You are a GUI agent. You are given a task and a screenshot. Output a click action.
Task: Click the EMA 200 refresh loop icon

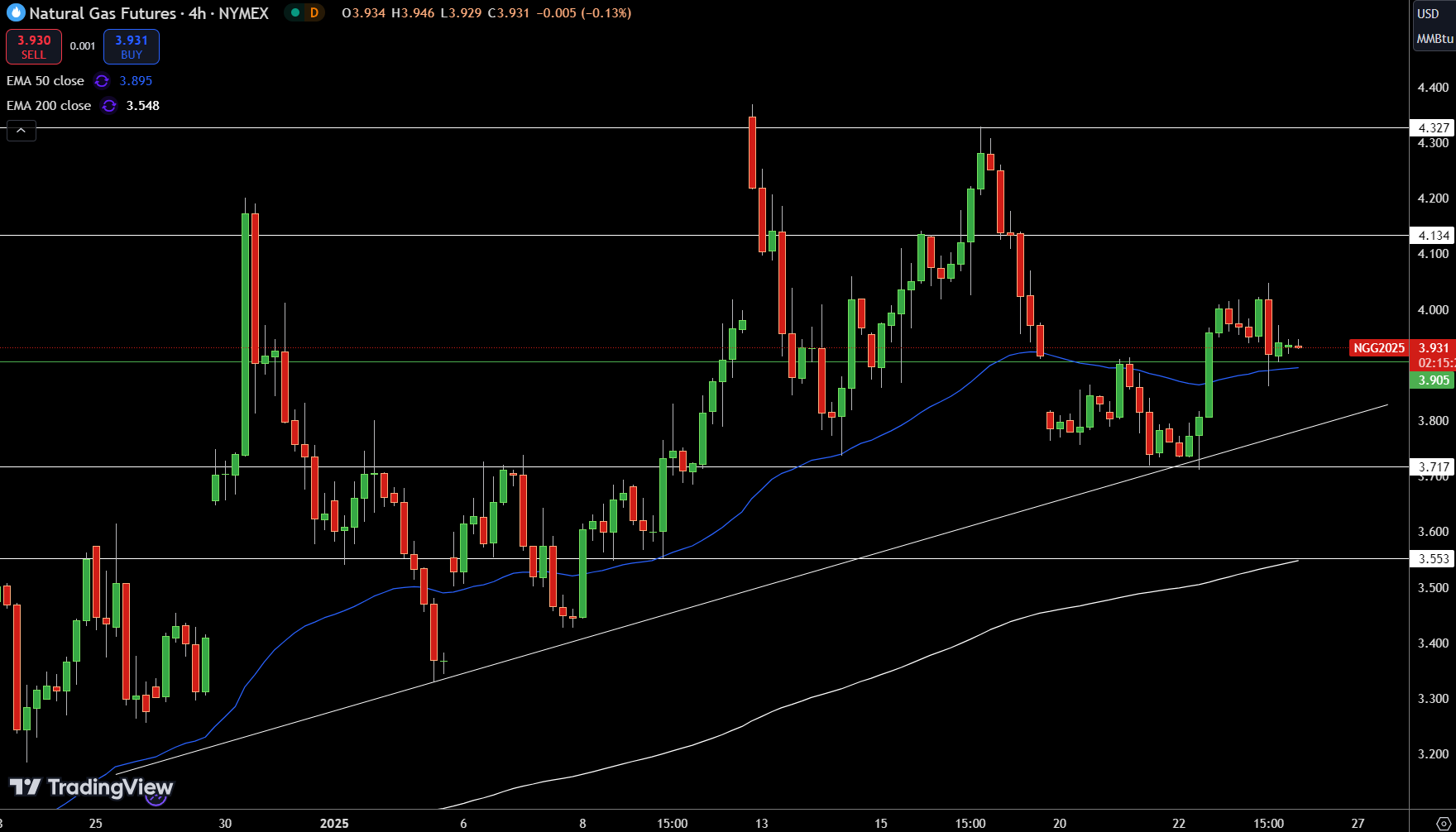click(109, 106)
